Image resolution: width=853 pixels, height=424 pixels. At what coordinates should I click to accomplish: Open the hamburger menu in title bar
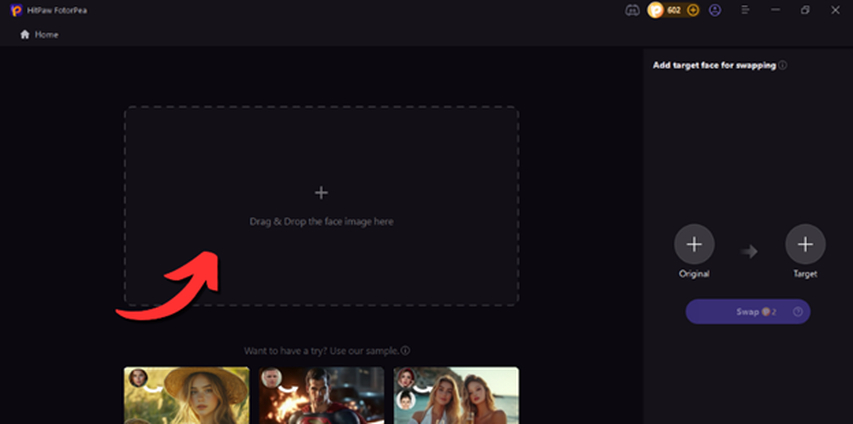(745, 10)
